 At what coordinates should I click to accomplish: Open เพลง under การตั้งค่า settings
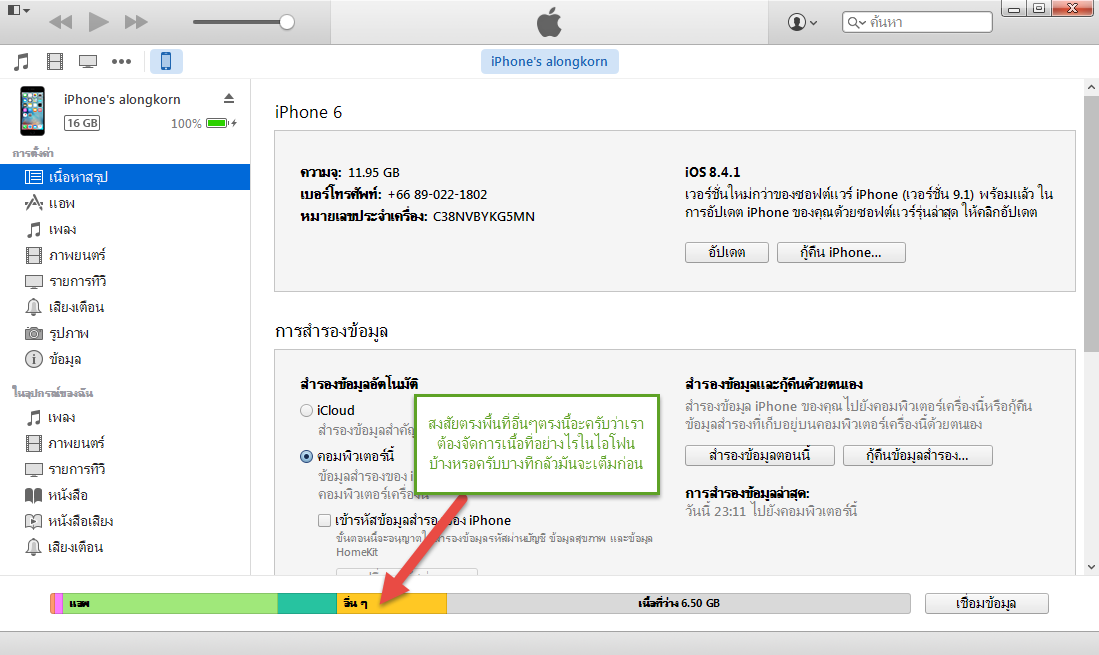click(x=125, y=229)
